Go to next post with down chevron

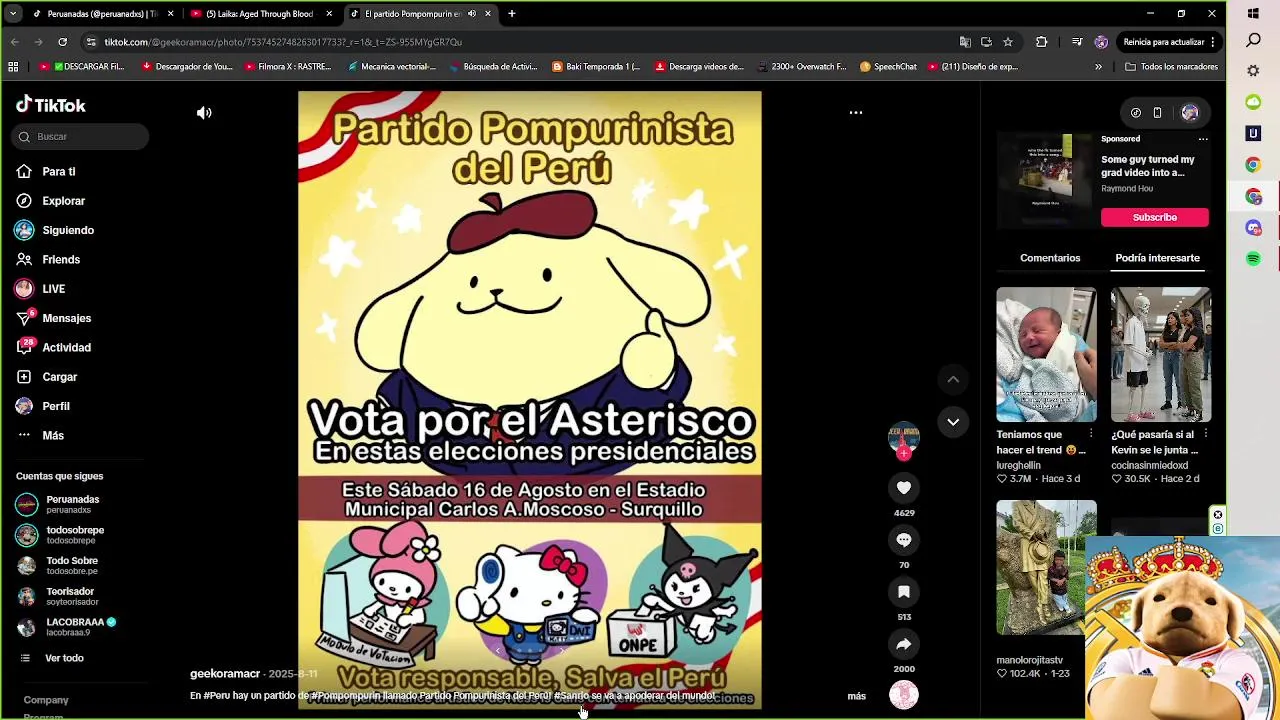click(x=953, y=422)
